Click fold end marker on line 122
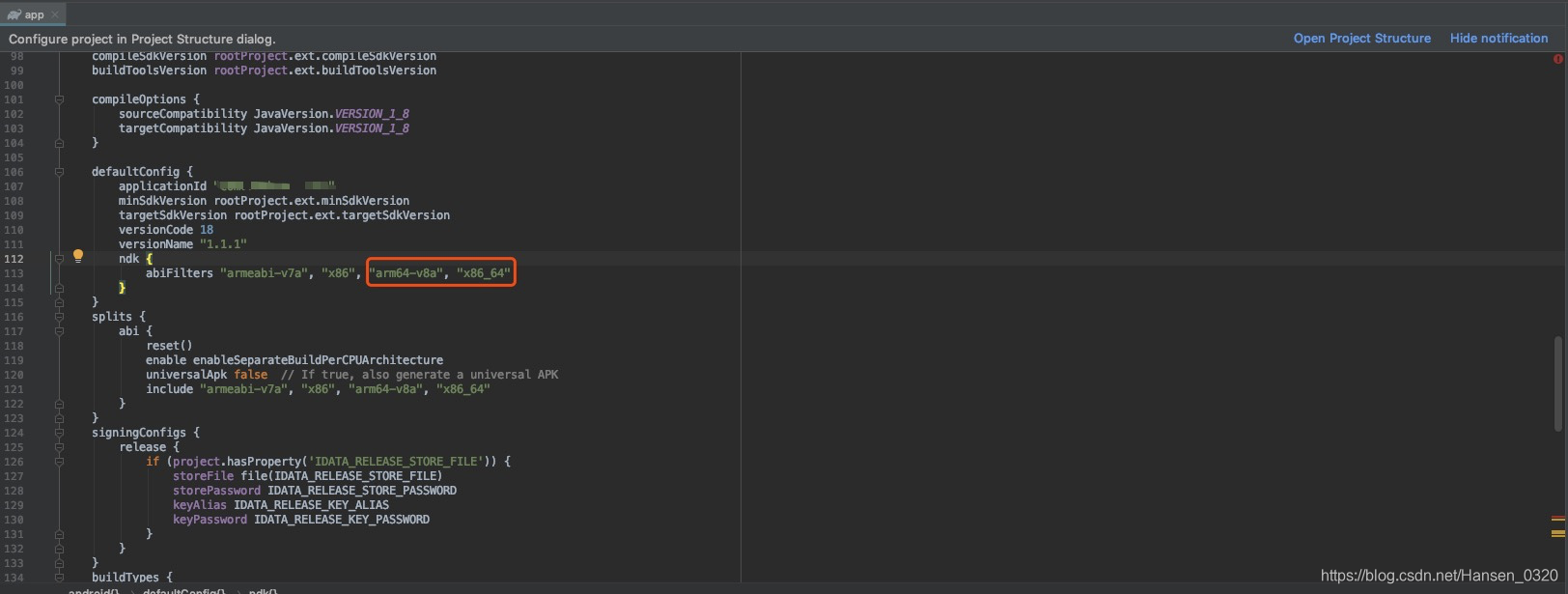 pyautogui.click(x=59, y=404)
